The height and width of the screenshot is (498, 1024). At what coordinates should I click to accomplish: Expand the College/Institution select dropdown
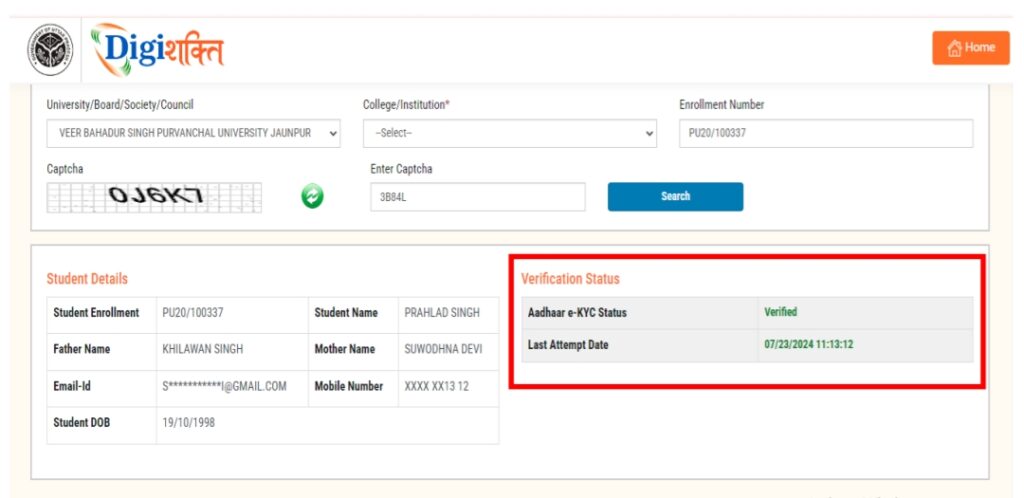click(x=509, y=133)
